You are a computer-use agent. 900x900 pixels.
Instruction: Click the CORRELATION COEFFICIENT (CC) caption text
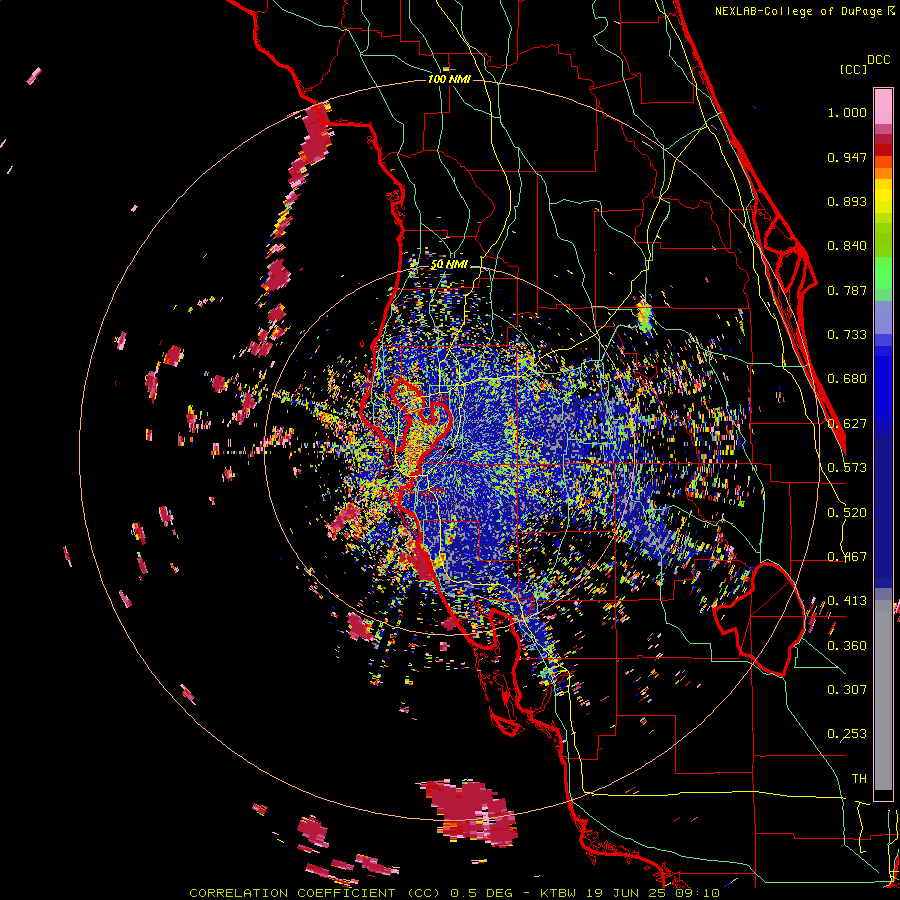coord(314,893)
